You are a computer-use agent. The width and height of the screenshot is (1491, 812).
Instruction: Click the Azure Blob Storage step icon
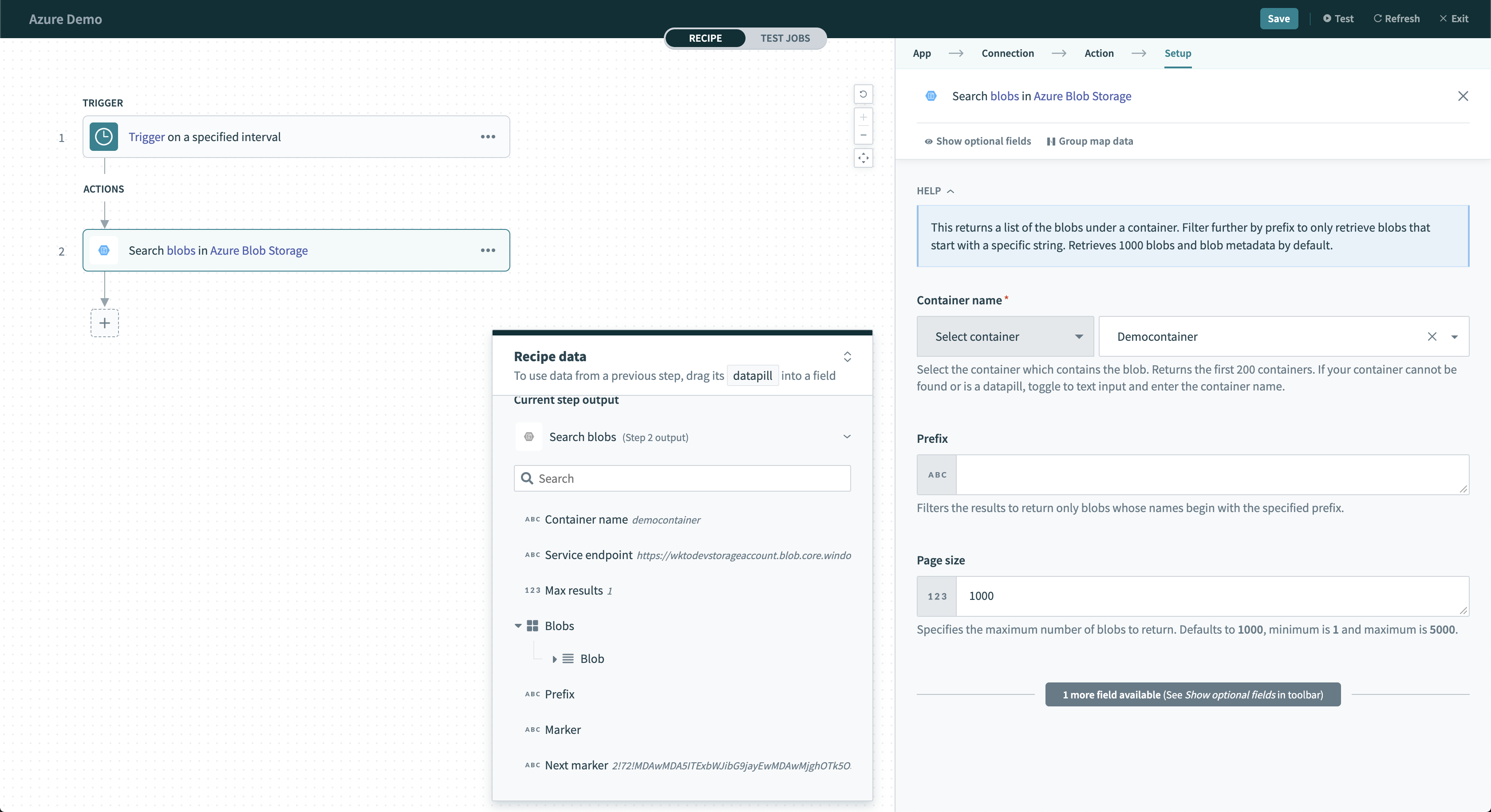(104, 250)
